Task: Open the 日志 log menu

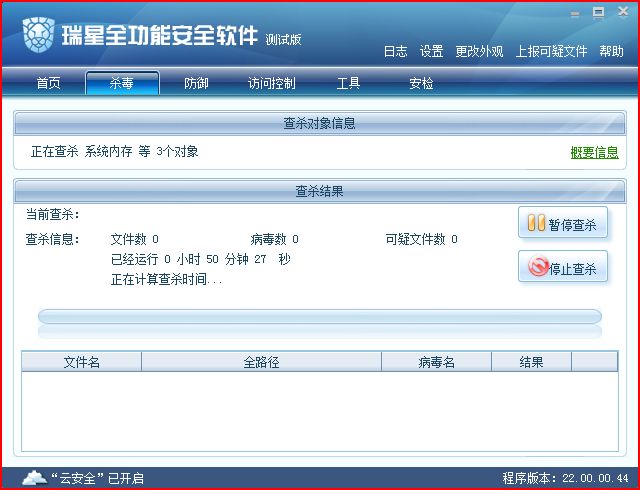Action: tap(396, 51)
